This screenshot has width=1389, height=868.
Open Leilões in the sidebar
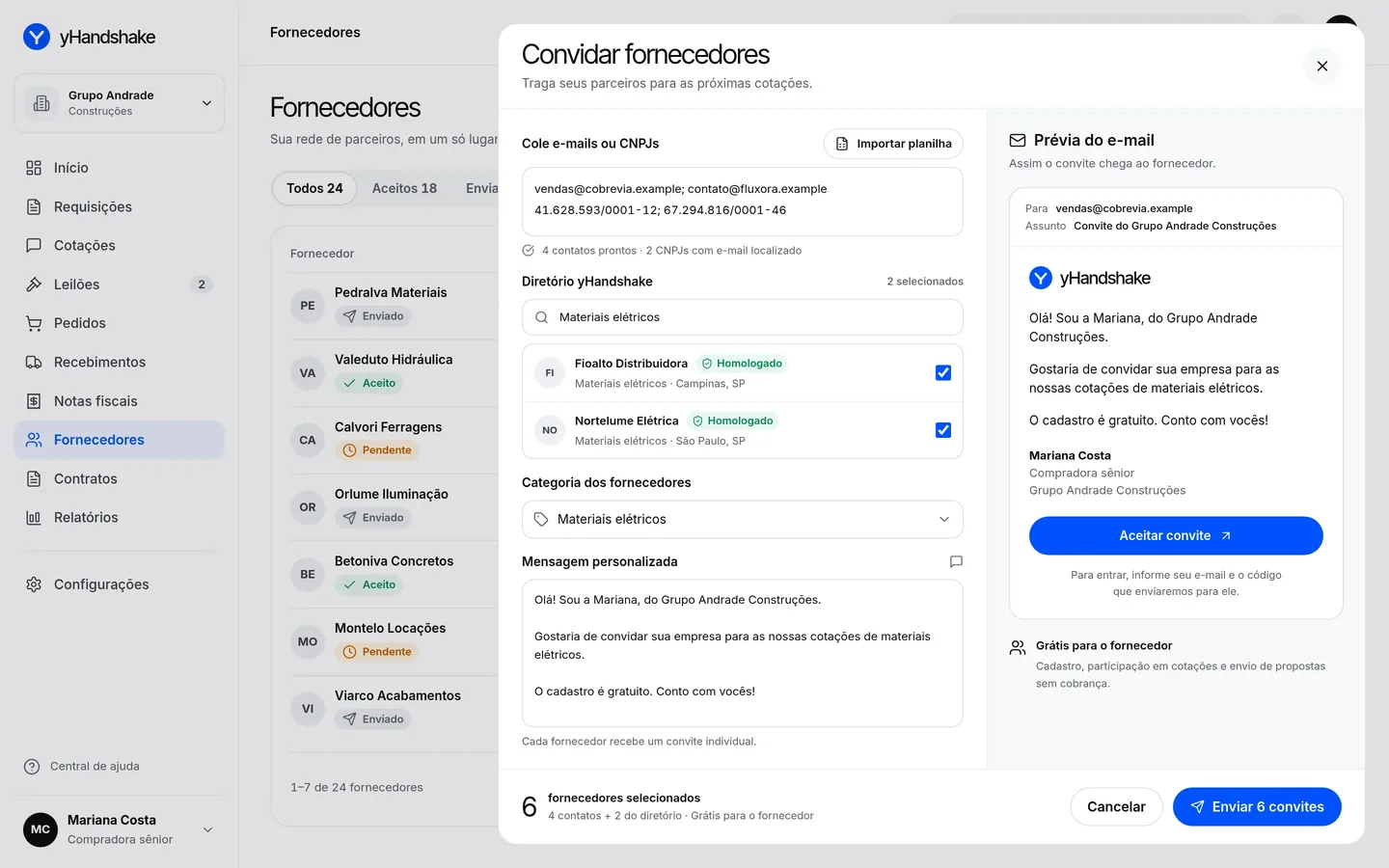pyautogui.click(x=120, y=285)
